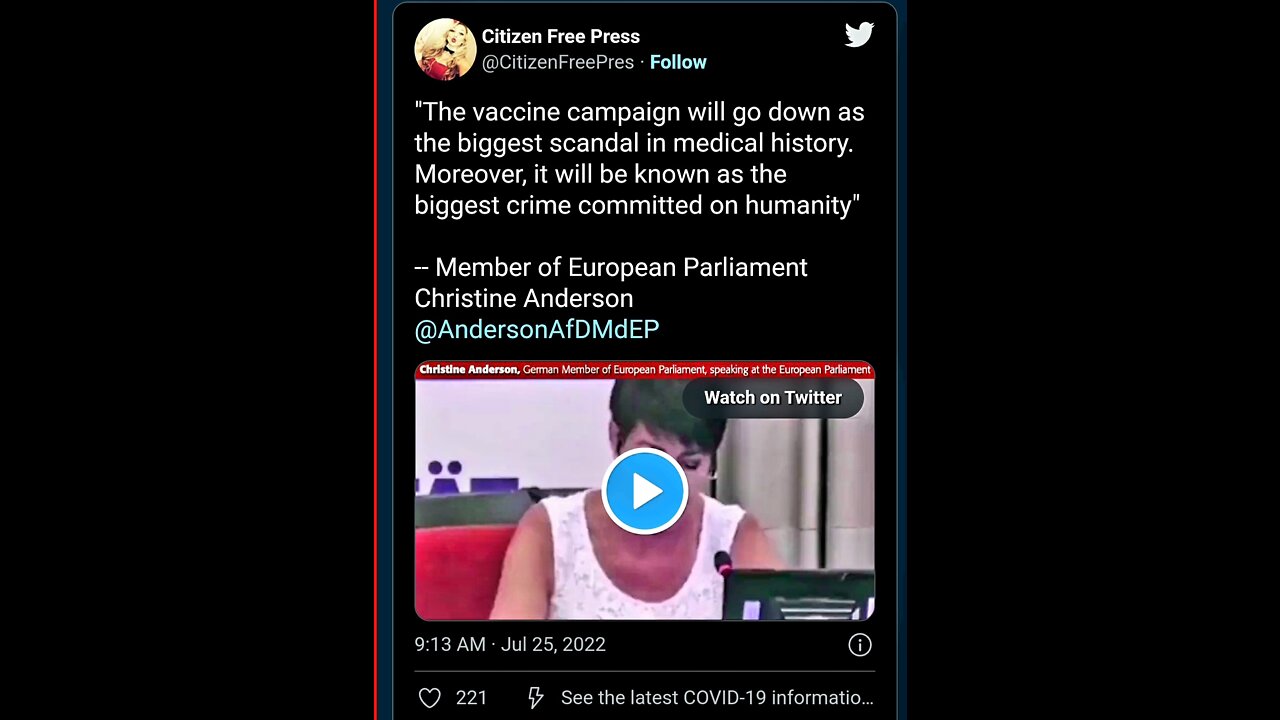1280x720 pixels.
Task: Open the Citizen Free Press profile avatar
Action: tap(445, 49)
